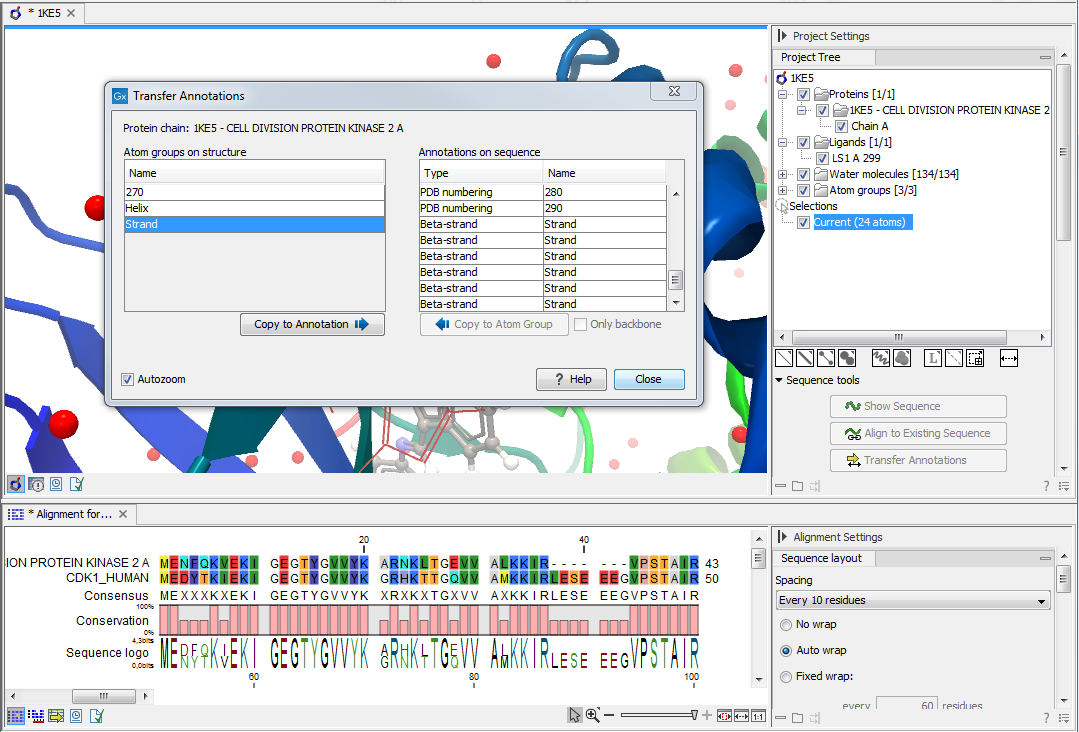The image size is (1079, 732).
Task: Click the Copy to Annotation button
Action: click(x=311, y=324)
